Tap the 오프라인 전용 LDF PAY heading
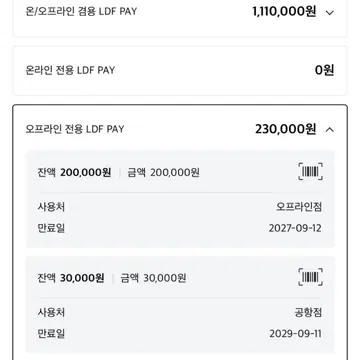The height and width of the screenshot is (360, 360). click(x=75, y=129)
